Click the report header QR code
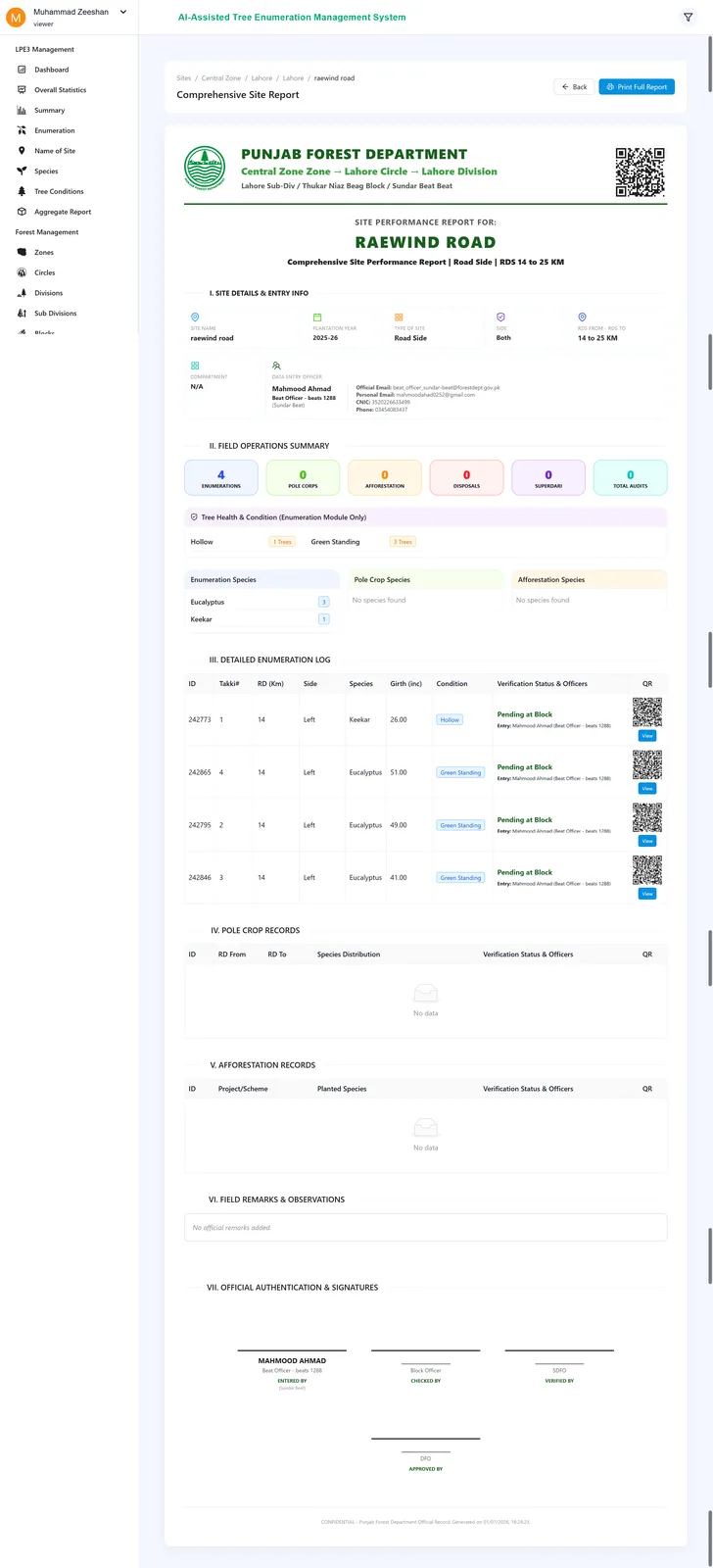 [640, 171]
